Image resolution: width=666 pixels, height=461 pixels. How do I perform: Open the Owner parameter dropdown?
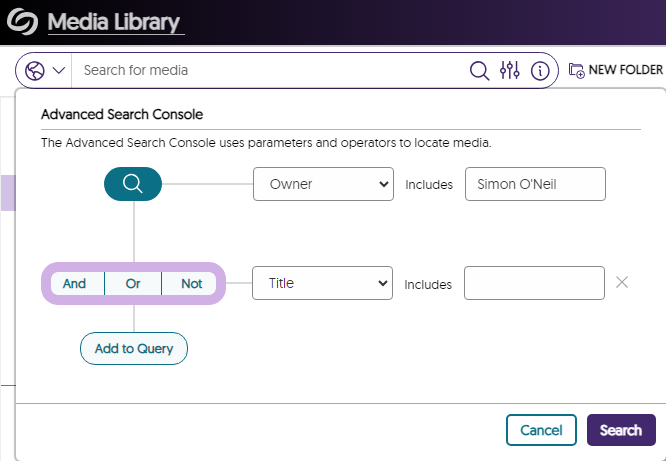tap(323, 184)
